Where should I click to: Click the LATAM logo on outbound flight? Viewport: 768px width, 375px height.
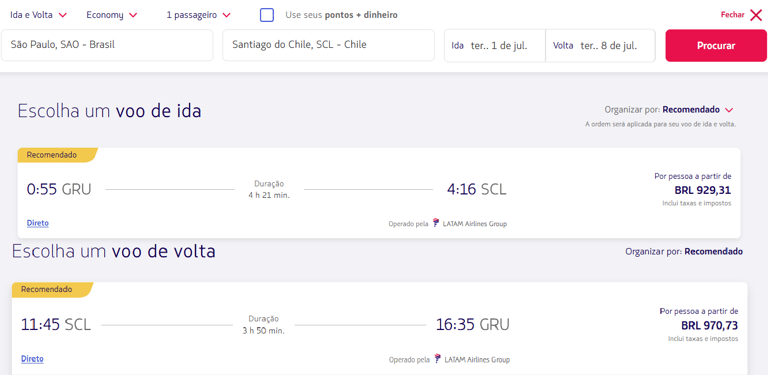click(436, 224)
